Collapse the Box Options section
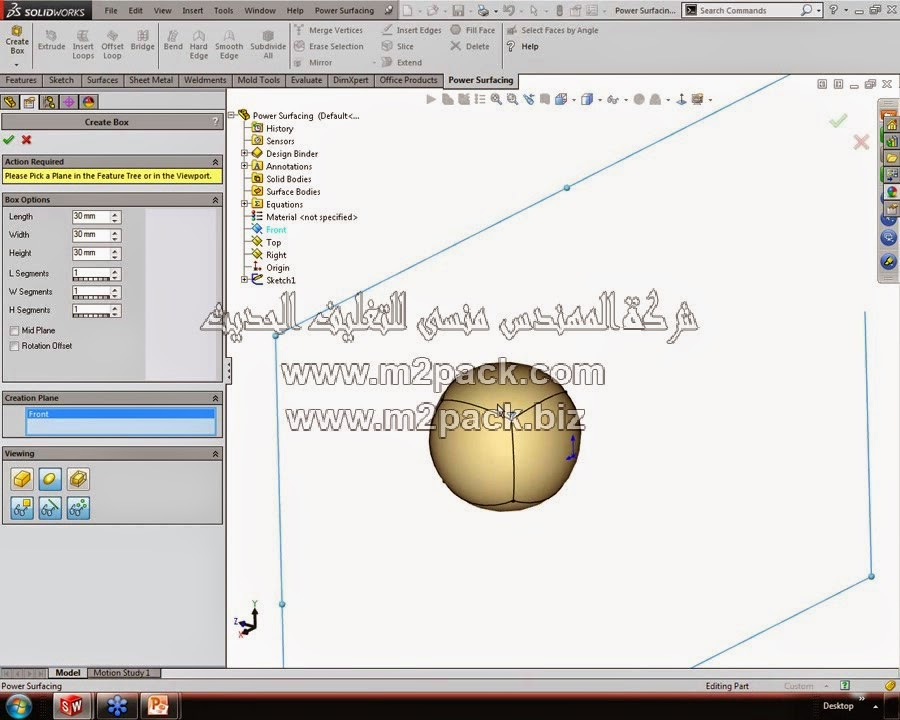Image resolution: width=900 pixels, height=720 pixels. [215, 200]
